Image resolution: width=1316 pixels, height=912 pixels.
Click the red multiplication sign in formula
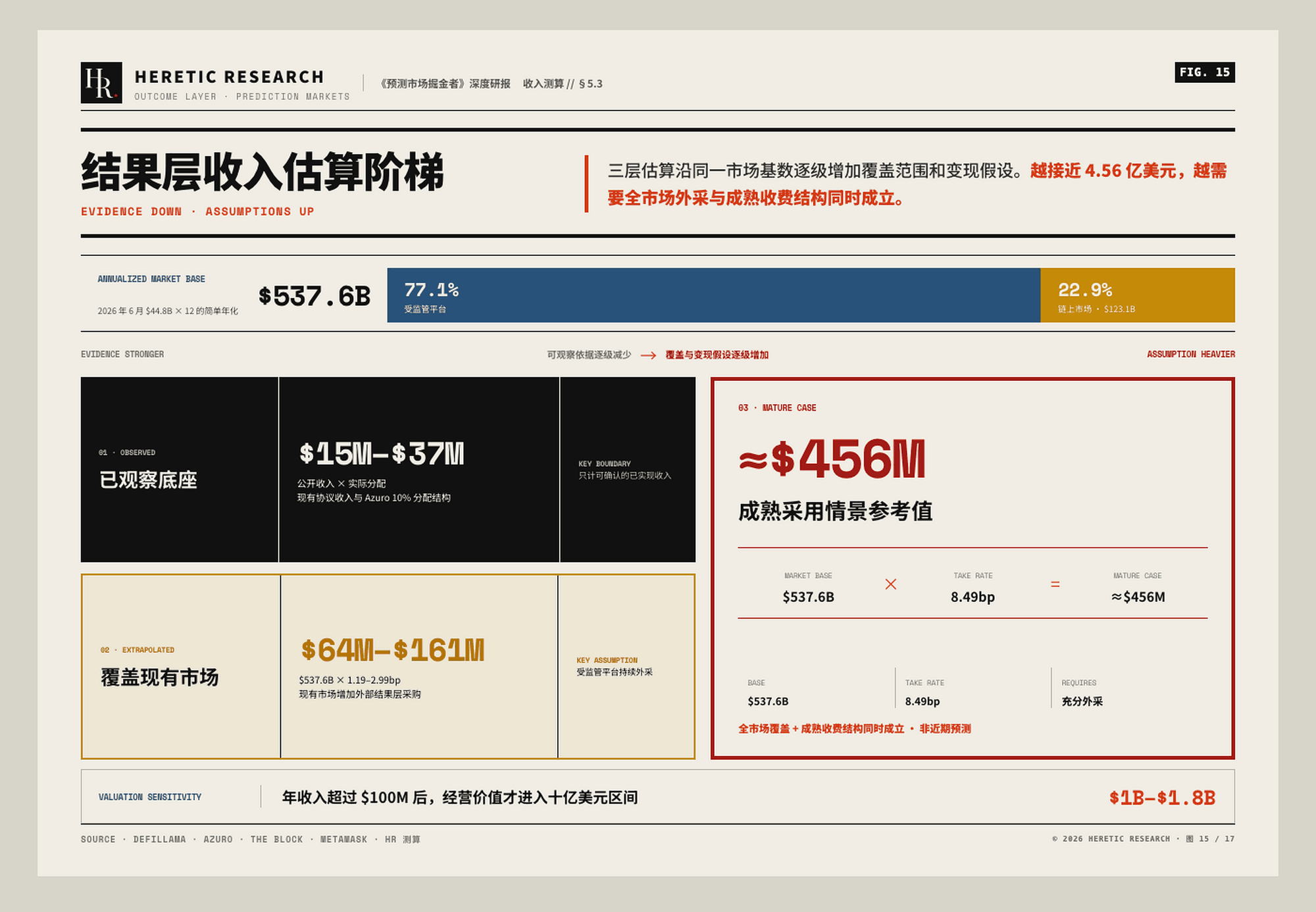891,584
